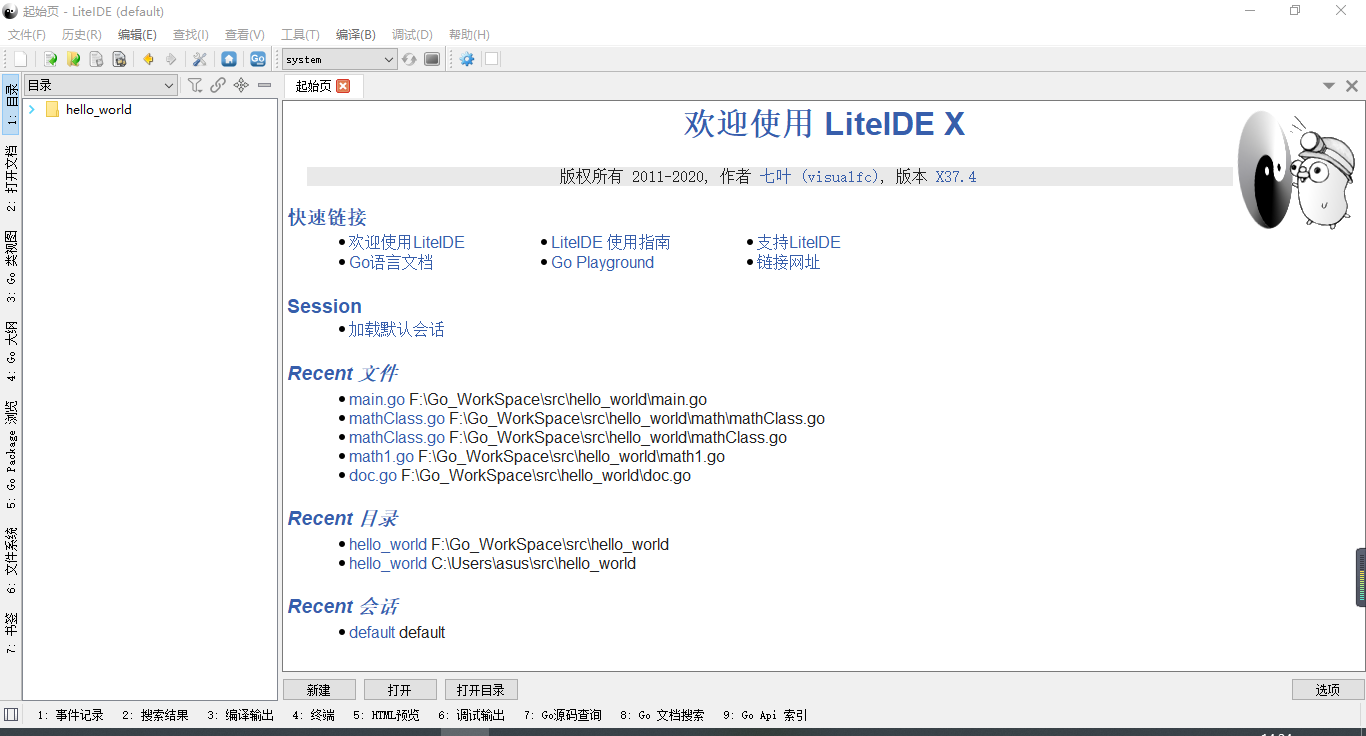
Task: Open the Go Playground link
Action: pos(602,262)
